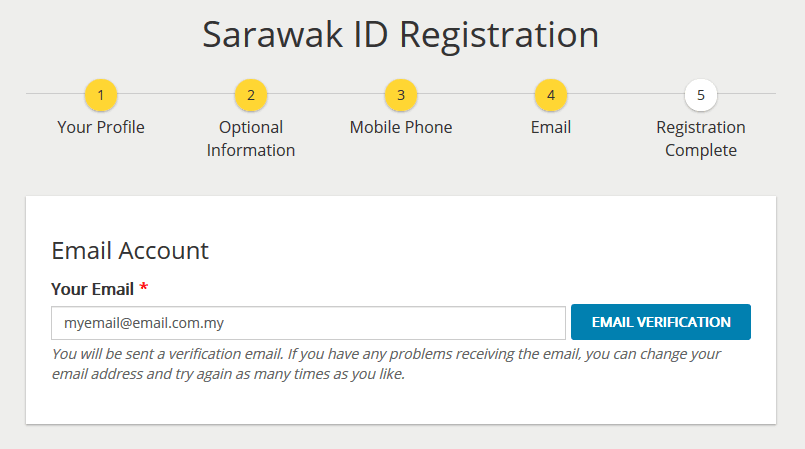Screen dimensions: 805x449
Task: Click the progress line between steps 2 and 3
Action: 326,94
